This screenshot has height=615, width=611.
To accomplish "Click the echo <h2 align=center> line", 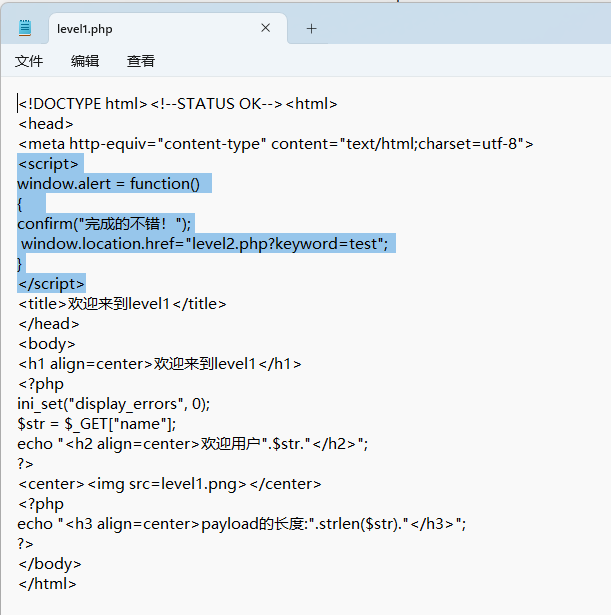I will tap(193, 444).
